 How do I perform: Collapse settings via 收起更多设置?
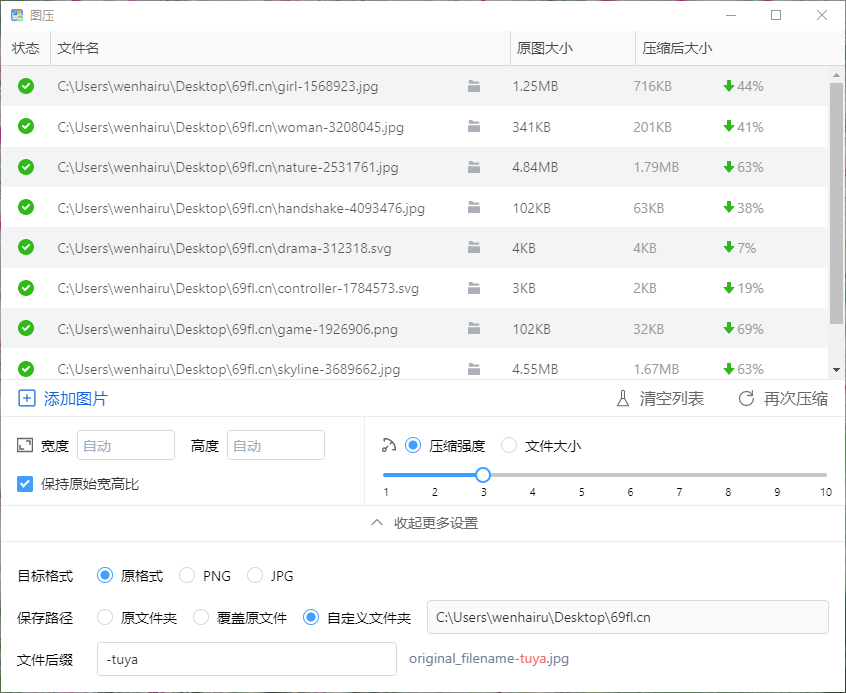(x=425, y=523)
